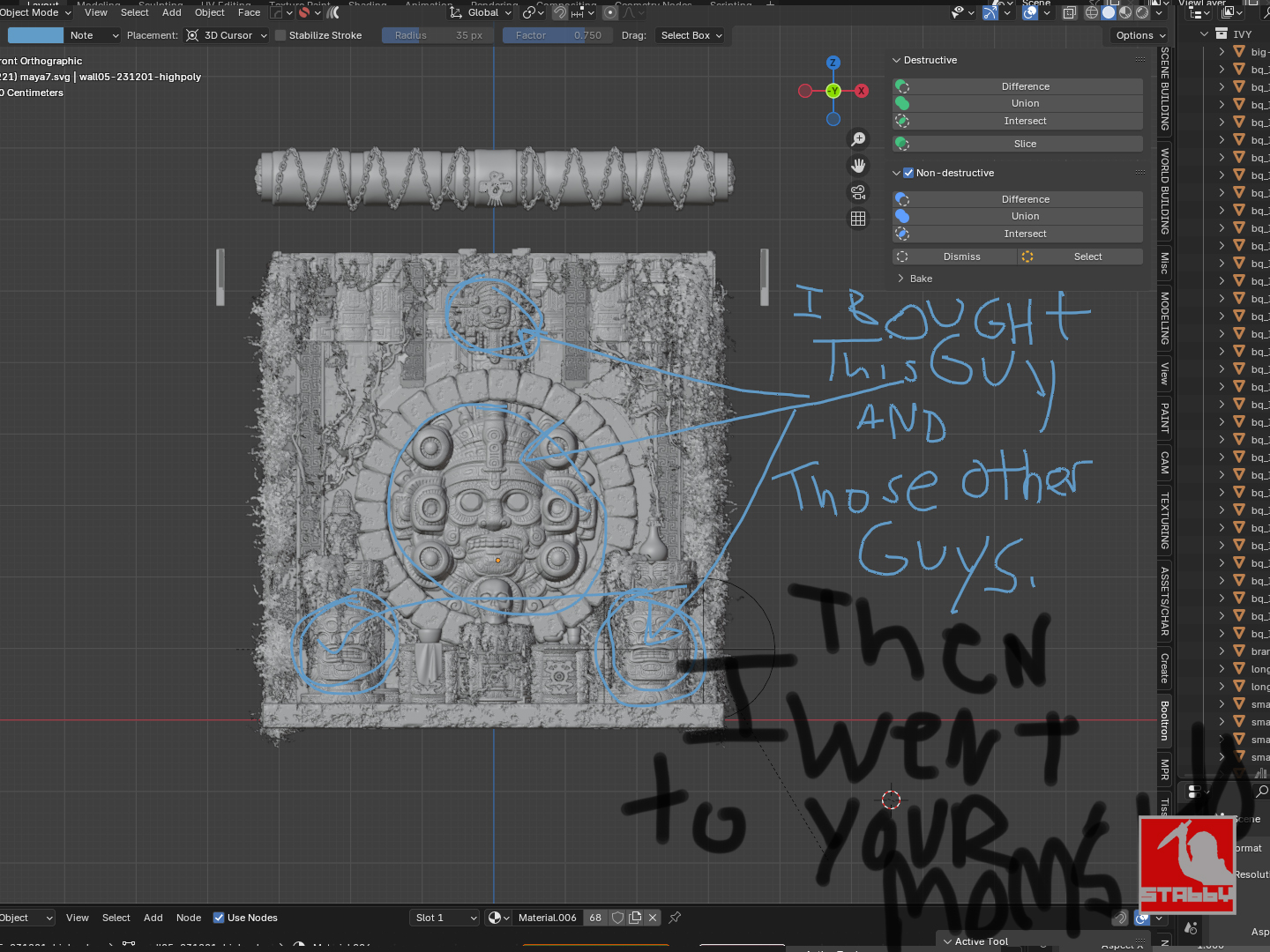Expand the Active Tool panel

pyautogui.click(x=948, y=941)
